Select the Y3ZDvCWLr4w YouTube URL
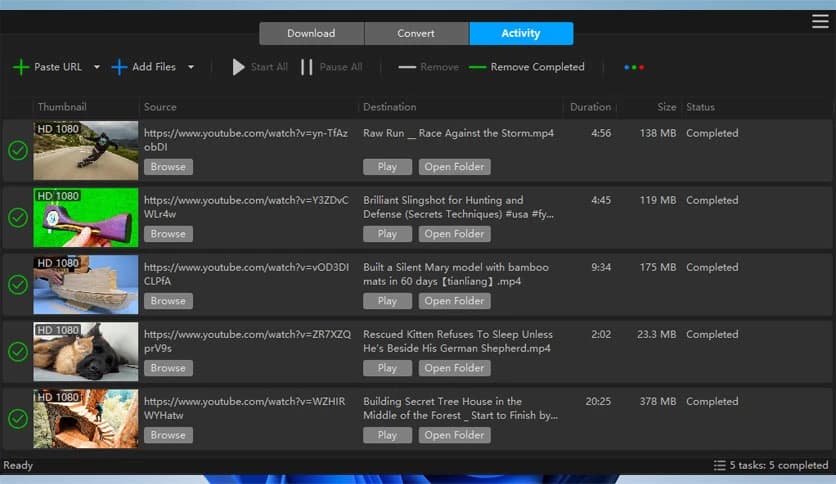Viewport: 836px width, 484px height. point(246,207)
